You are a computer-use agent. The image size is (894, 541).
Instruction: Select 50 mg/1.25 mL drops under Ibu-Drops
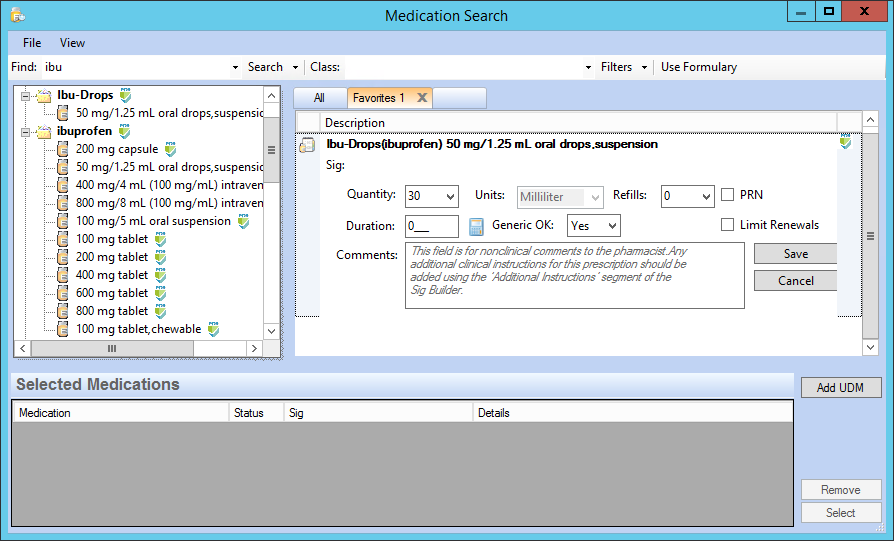[169, 113]
